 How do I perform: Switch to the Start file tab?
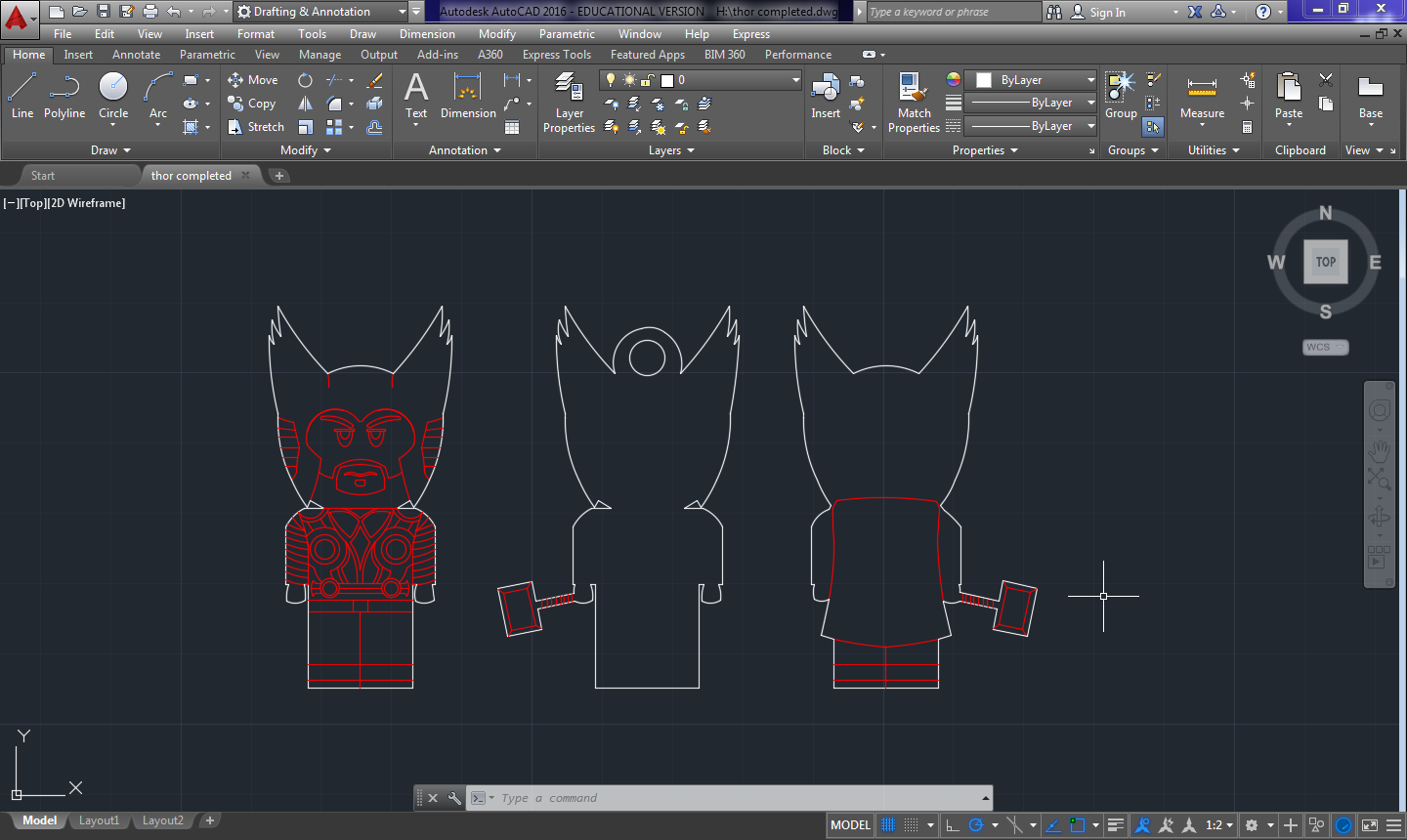coord(43,176)
